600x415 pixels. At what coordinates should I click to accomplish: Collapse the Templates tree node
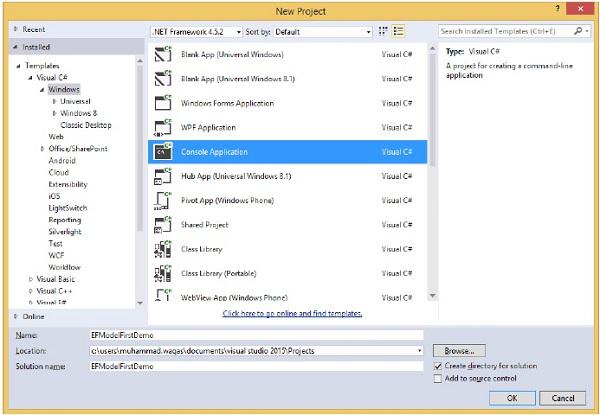19,66
